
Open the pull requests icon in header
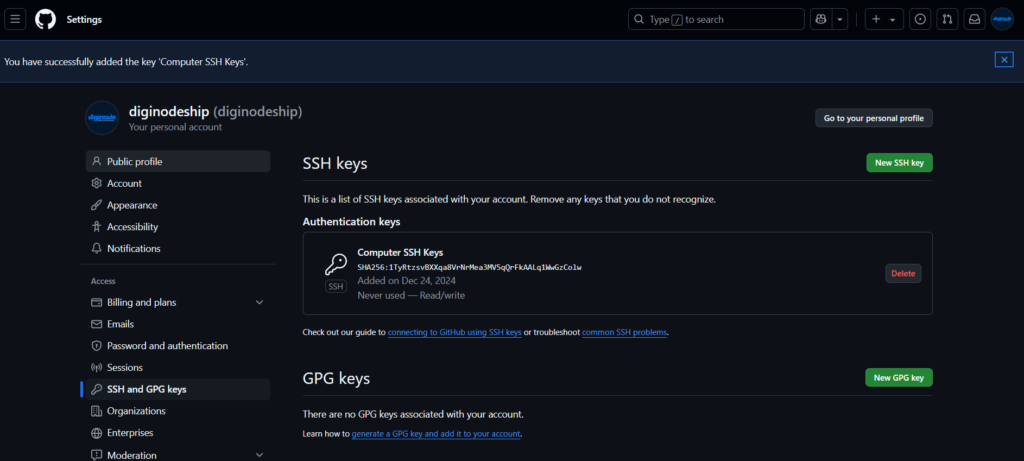coord(947,20)
